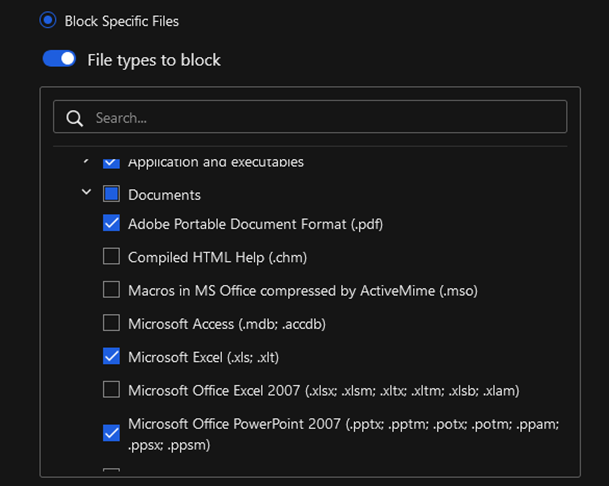This screenshot has height=486, width=609.
Task: Select the Documents tree label
Action: tap(164, 195)
